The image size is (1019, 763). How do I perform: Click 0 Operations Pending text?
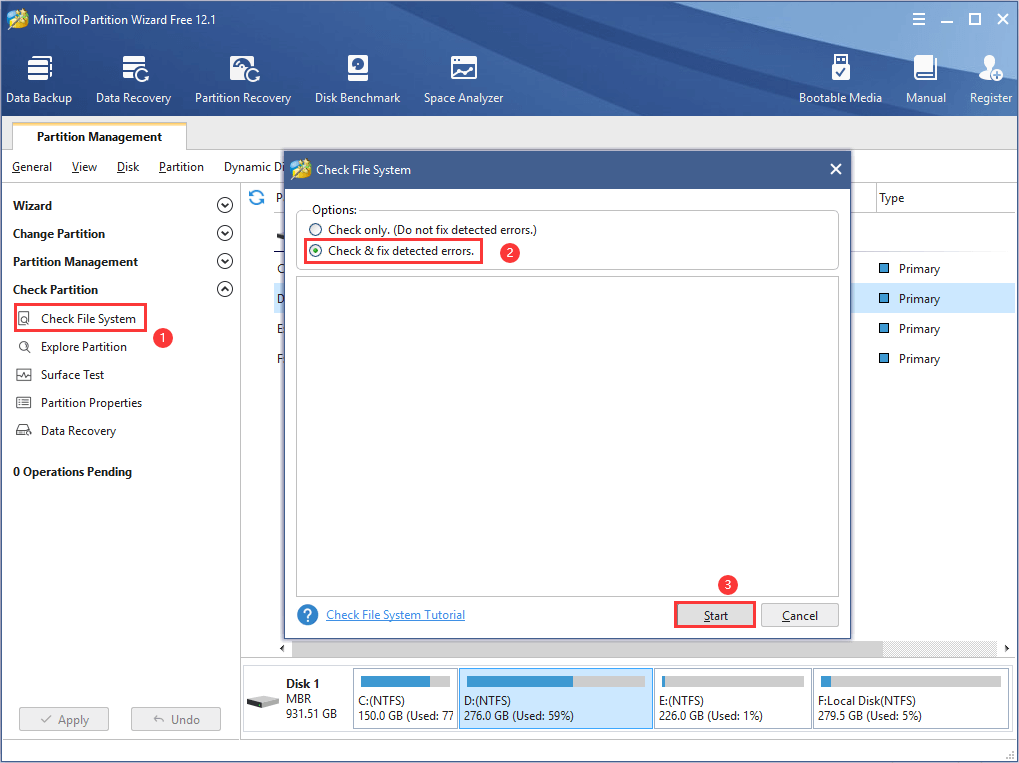click(x=72, y=472)
